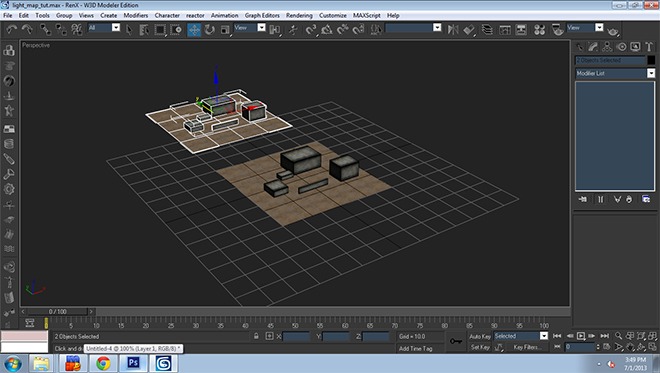
Task: Open the Material Editor icon
Action: pyautogui.click(x=539, y=29)
